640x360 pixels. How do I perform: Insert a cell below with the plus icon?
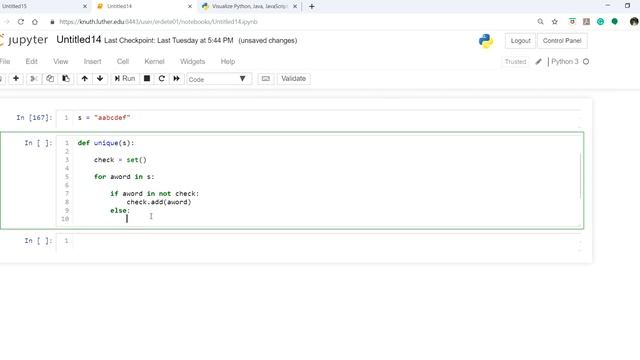tap(16, 78)
